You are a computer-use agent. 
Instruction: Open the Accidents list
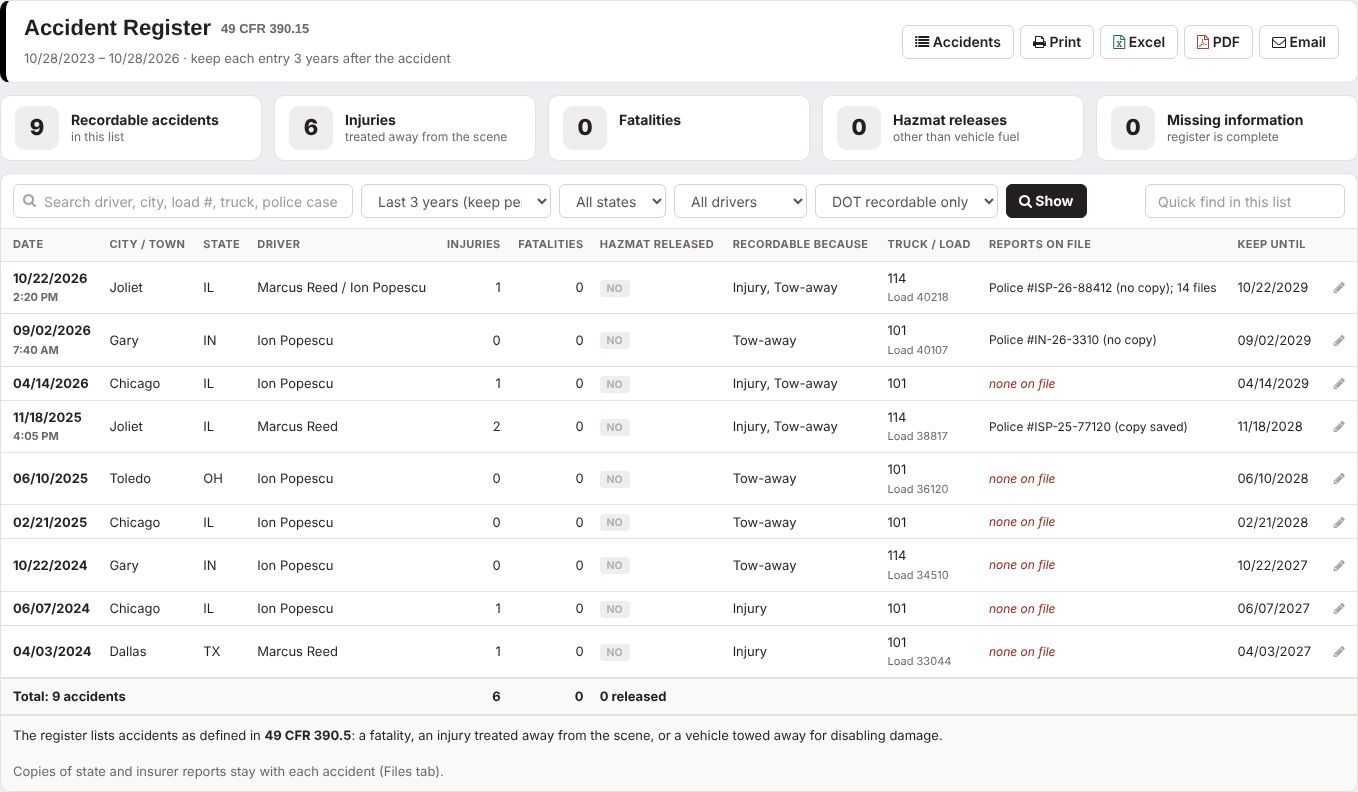(x=958, y=42)
